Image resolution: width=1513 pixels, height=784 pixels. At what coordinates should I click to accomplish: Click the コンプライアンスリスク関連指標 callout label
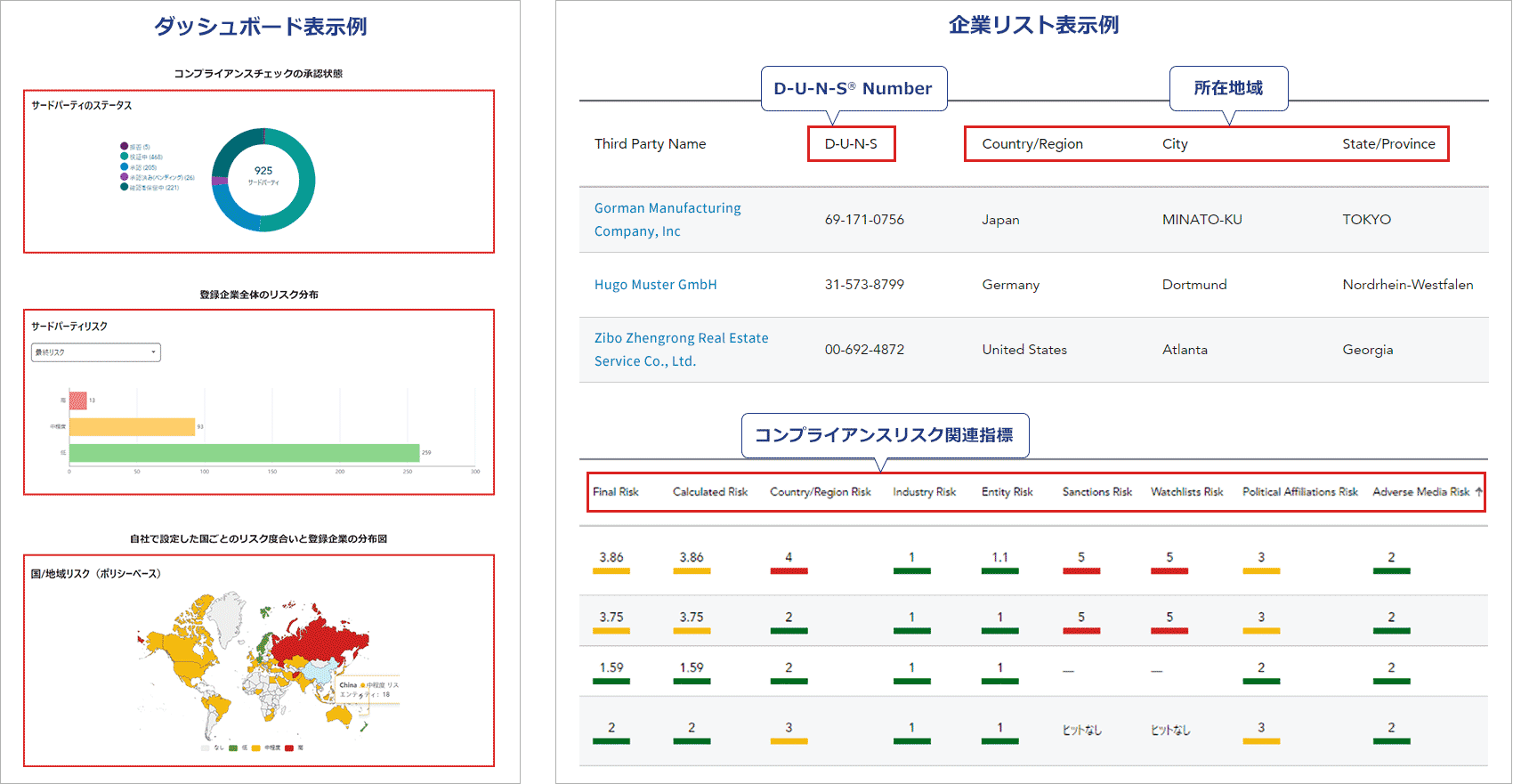click(885, 435)
